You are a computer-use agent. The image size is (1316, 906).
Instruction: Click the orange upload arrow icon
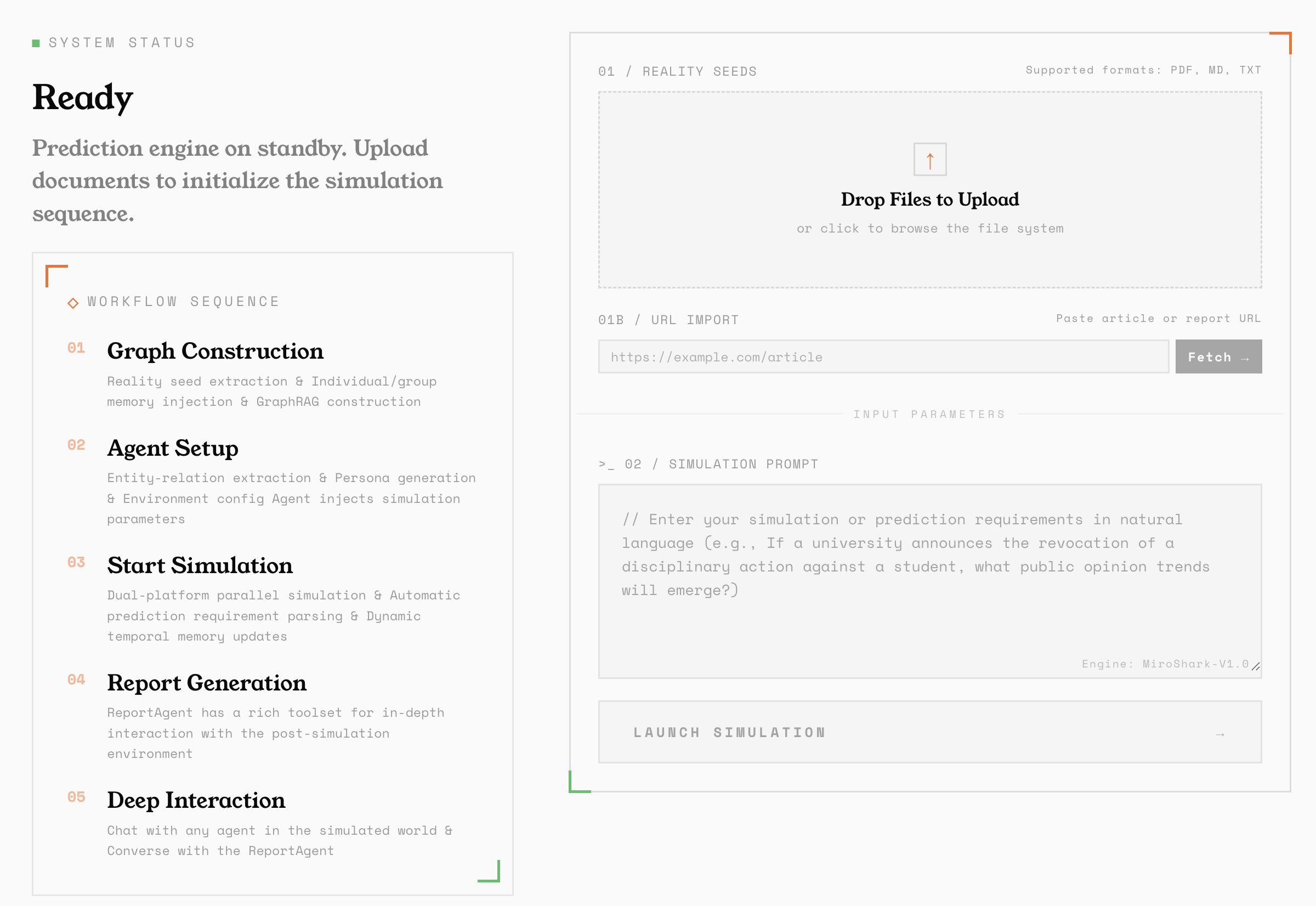point(929,160)
